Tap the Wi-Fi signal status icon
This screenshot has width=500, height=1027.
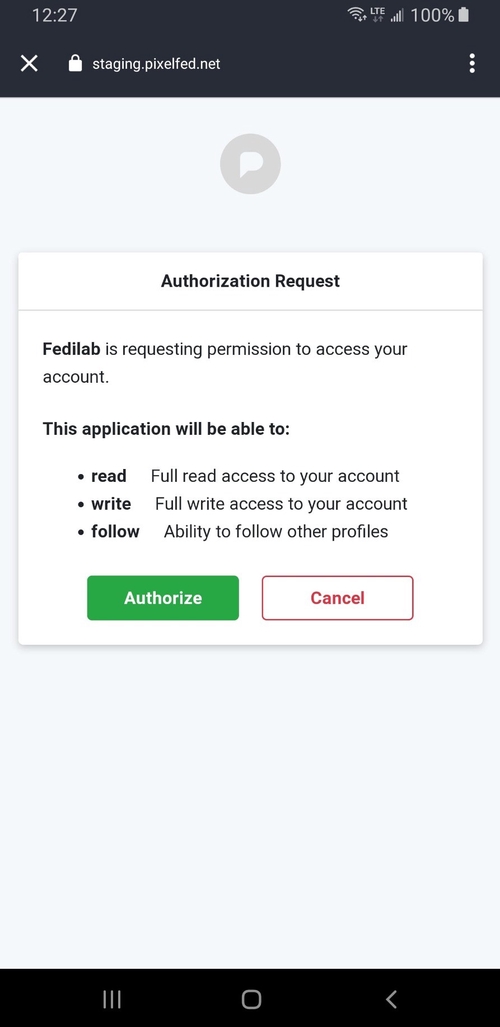pos(357,14)
